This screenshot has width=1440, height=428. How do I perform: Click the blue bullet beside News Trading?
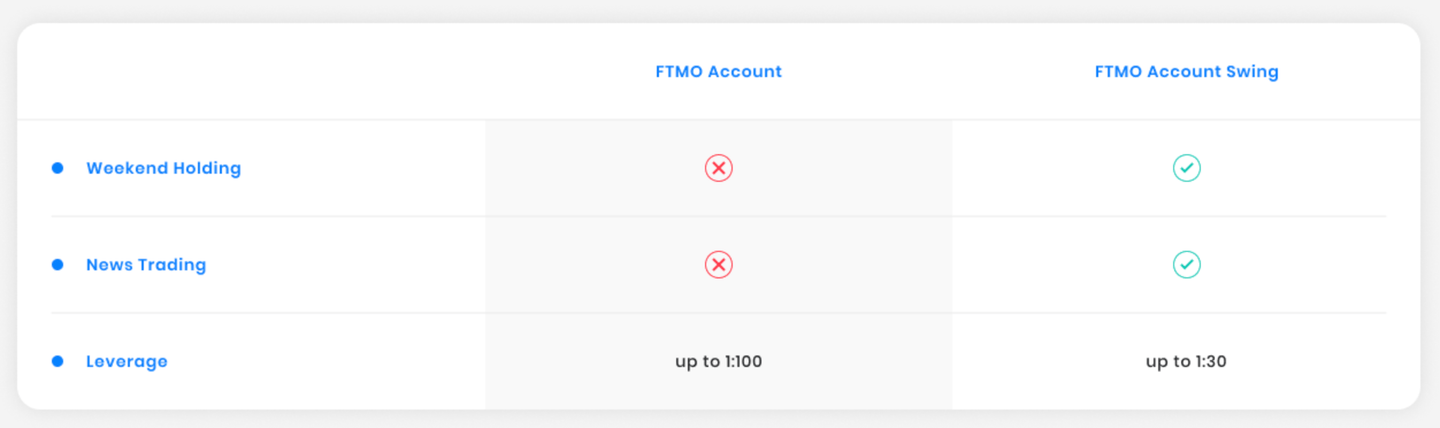[x=57, y=265]
